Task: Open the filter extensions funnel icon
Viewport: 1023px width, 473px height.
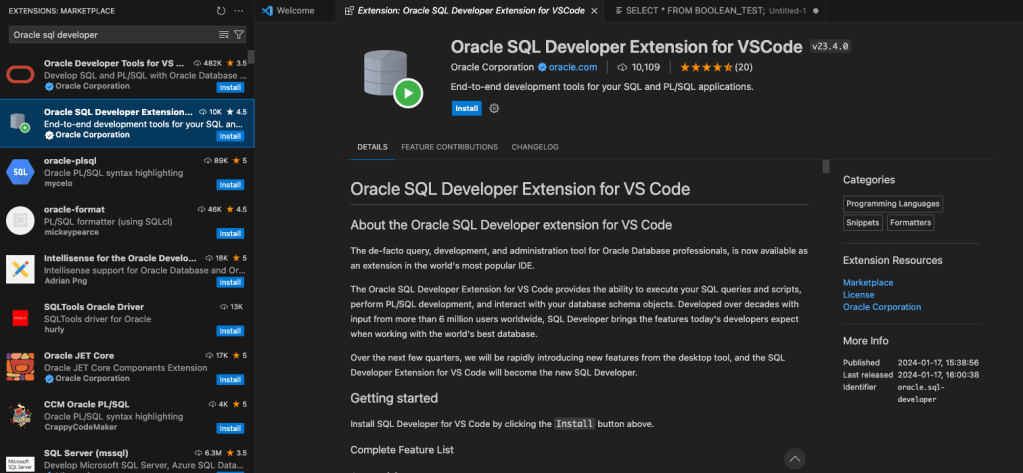Action: point(239,34)
